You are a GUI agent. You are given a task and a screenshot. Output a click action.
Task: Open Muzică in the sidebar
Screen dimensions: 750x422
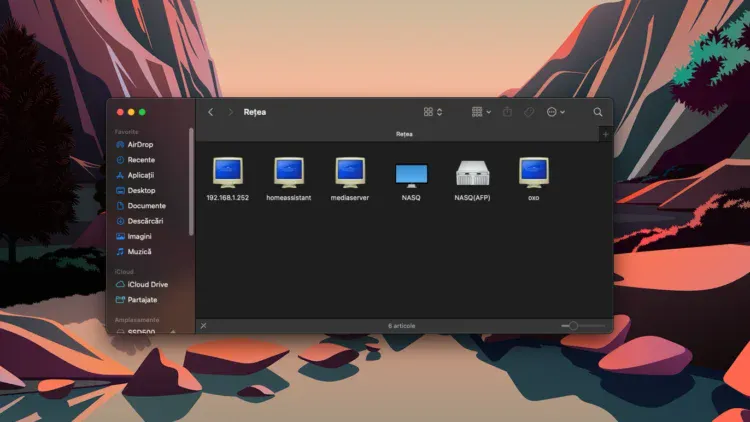click(x=139, y=252)
